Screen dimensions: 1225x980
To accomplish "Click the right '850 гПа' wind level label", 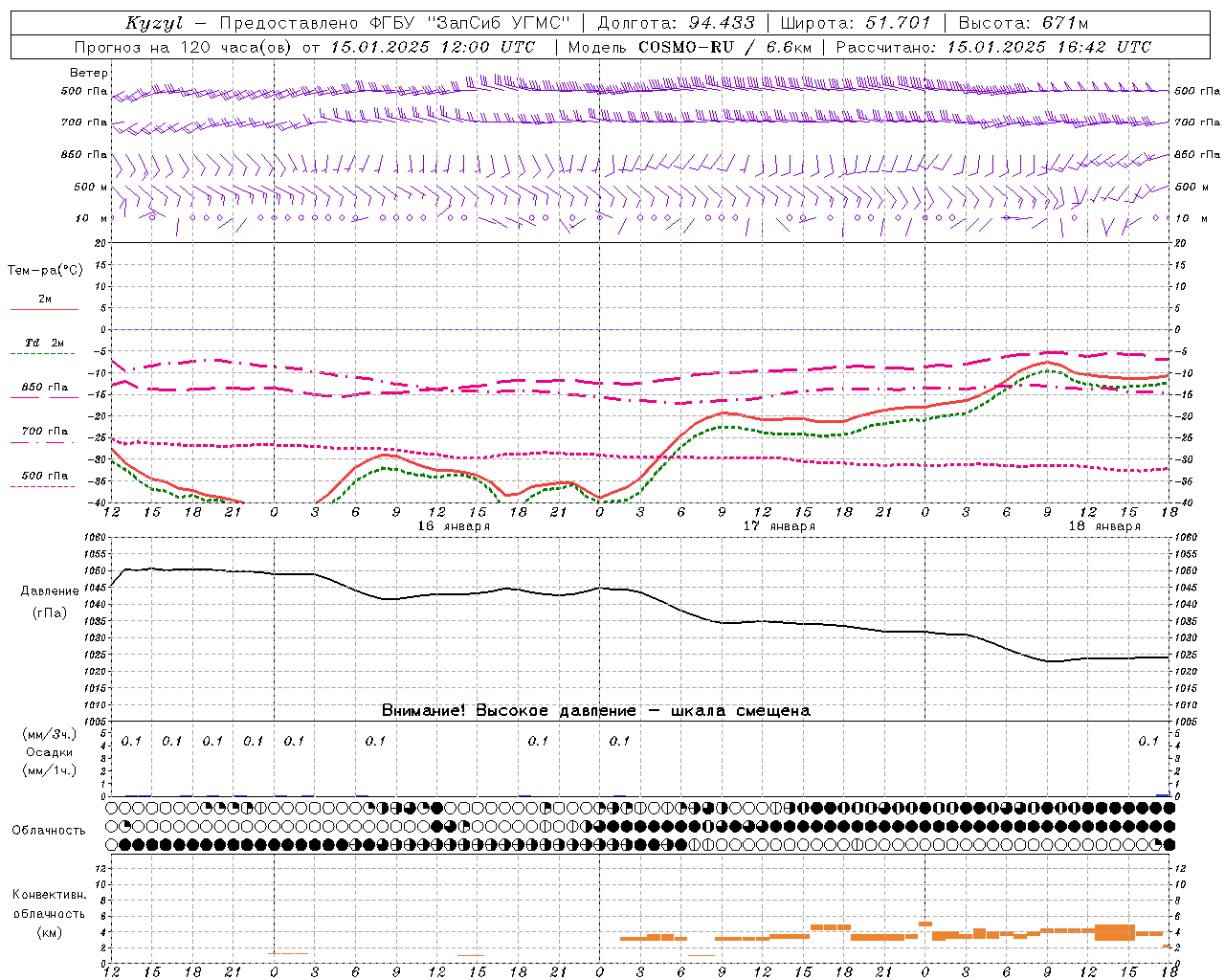I will tap(1198, 154).
